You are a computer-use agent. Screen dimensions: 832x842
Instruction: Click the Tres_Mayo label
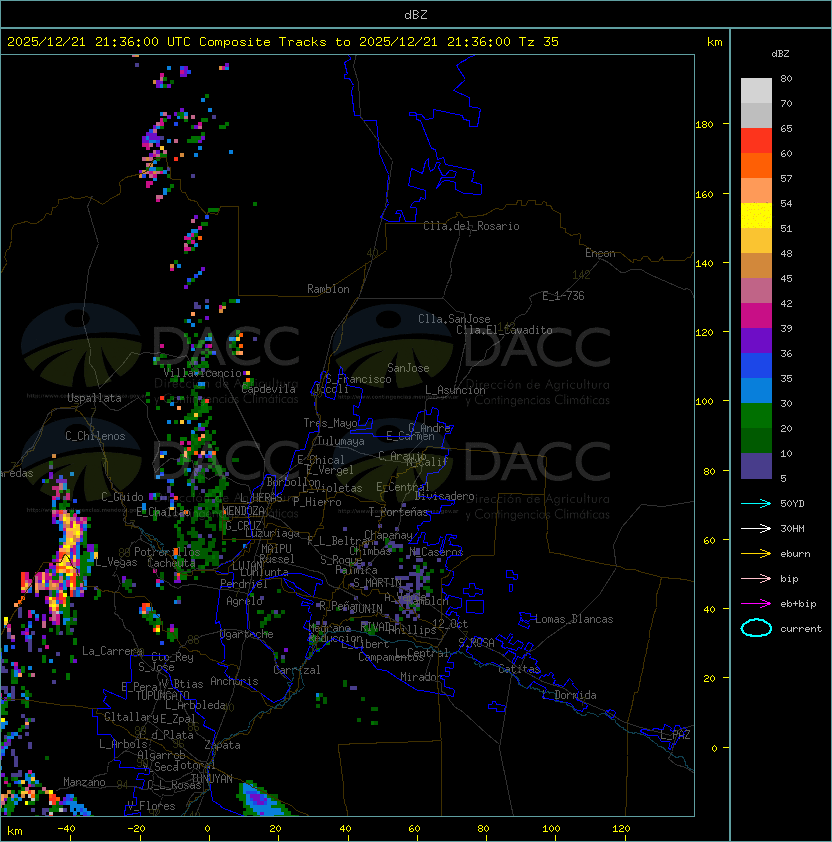330,423
